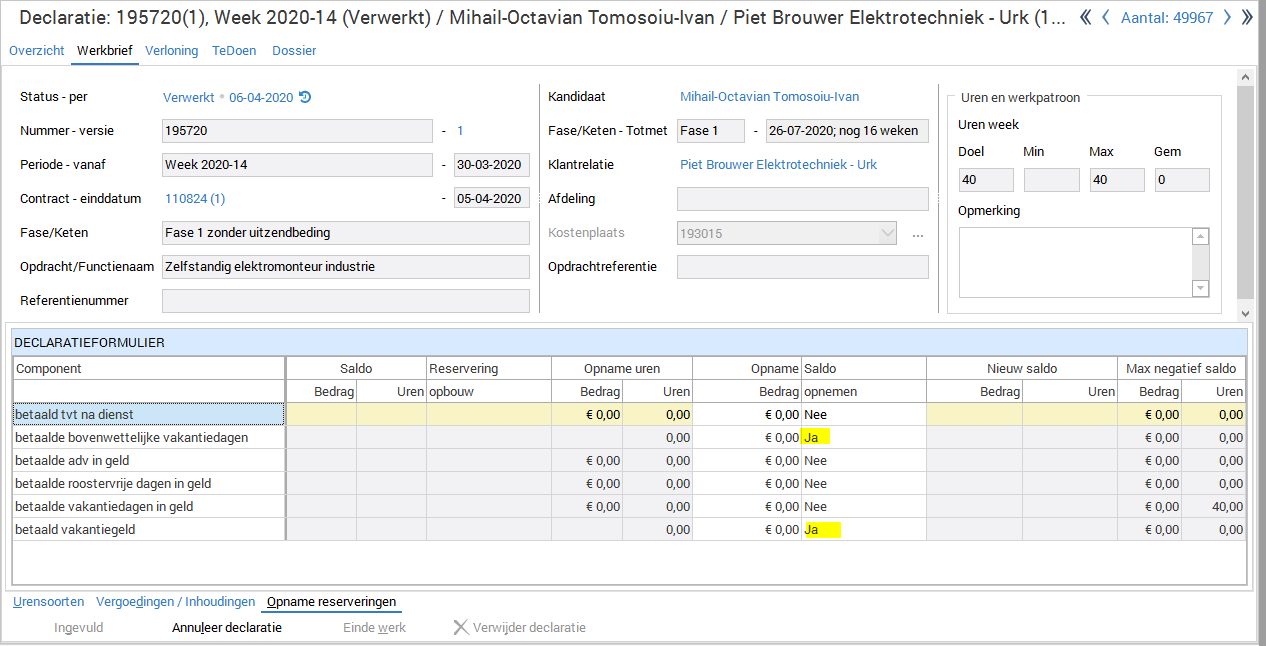Go to the previous declaration record
1266x646 pixels.
pyautogui.click(x=1106, y=18)
